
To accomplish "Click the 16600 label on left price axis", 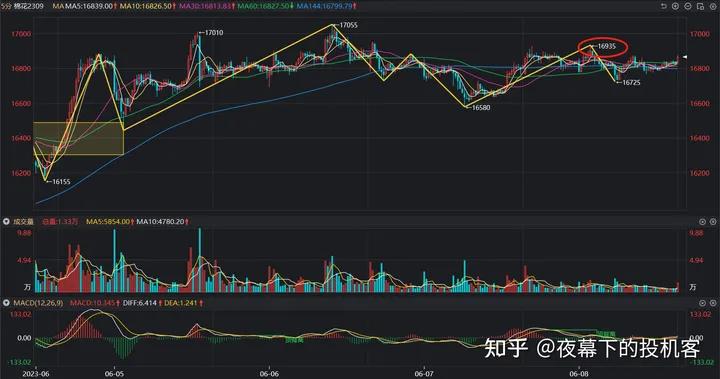I will click(x=21, y=103).
